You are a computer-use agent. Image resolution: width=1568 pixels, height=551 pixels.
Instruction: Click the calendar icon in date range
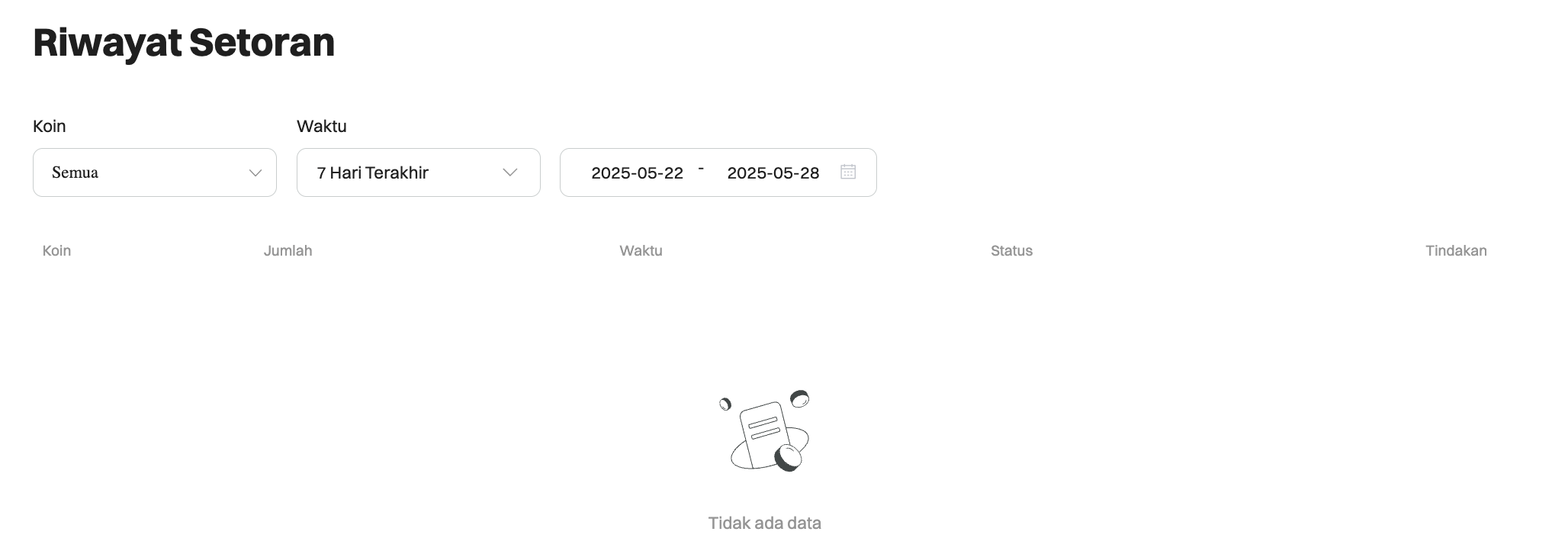tap(847, 172)
